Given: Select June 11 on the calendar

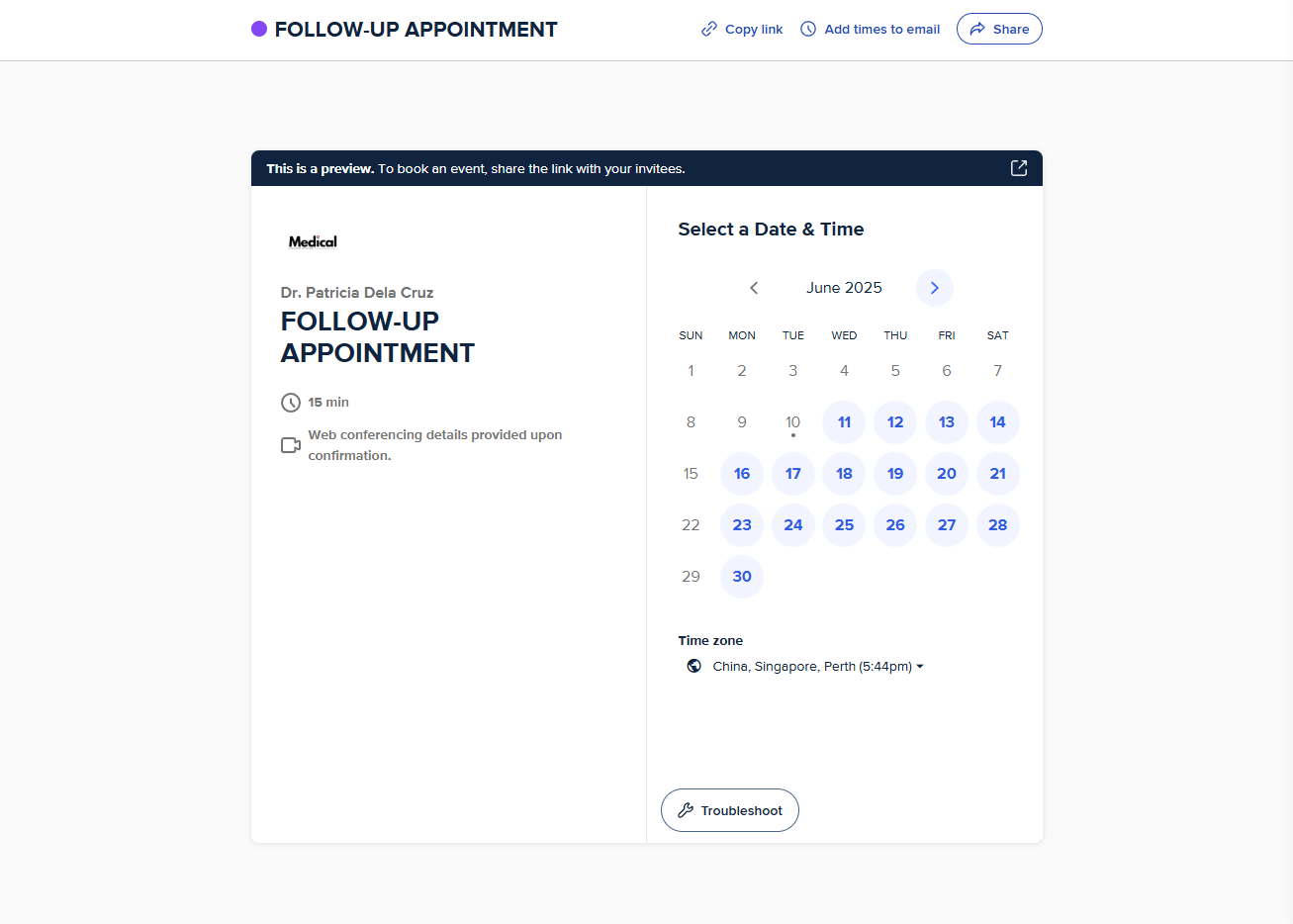Looking at the screenshot, I should pyautogui.click(x=844, y=422).
